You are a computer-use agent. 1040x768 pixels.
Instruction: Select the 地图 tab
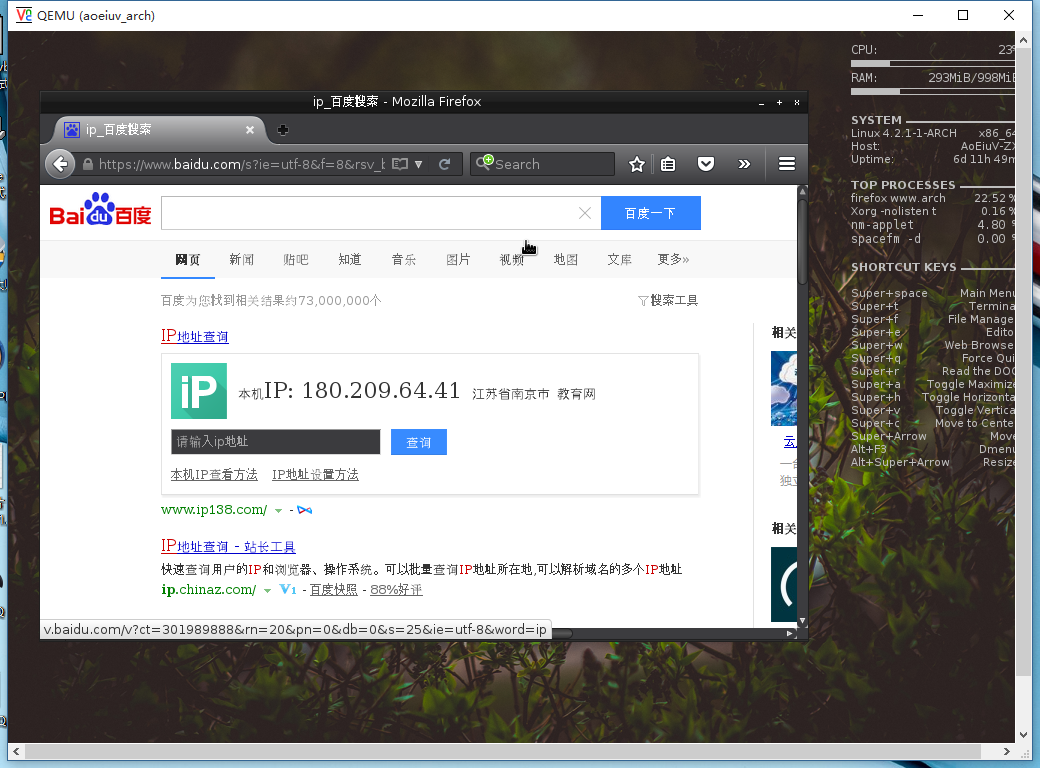point(566,259)
